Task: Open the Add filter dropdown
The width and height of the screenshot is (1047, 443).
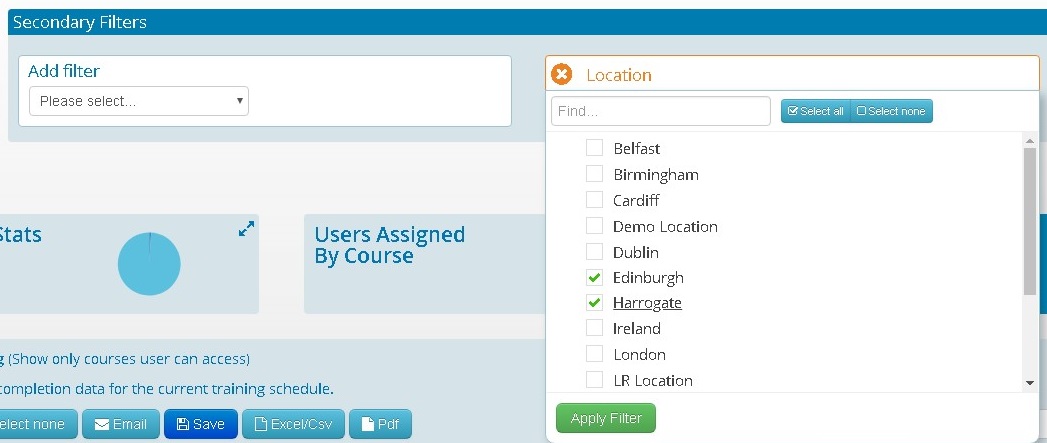Action: tap(139, 101)
